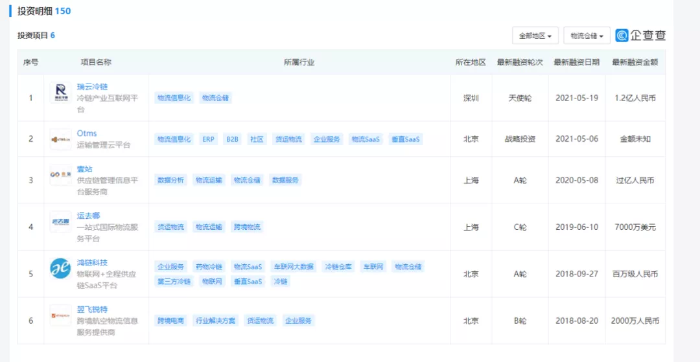Click 企业服务 tag in 翌飞锐特 row
700x362 pixels.
point(299,320)
